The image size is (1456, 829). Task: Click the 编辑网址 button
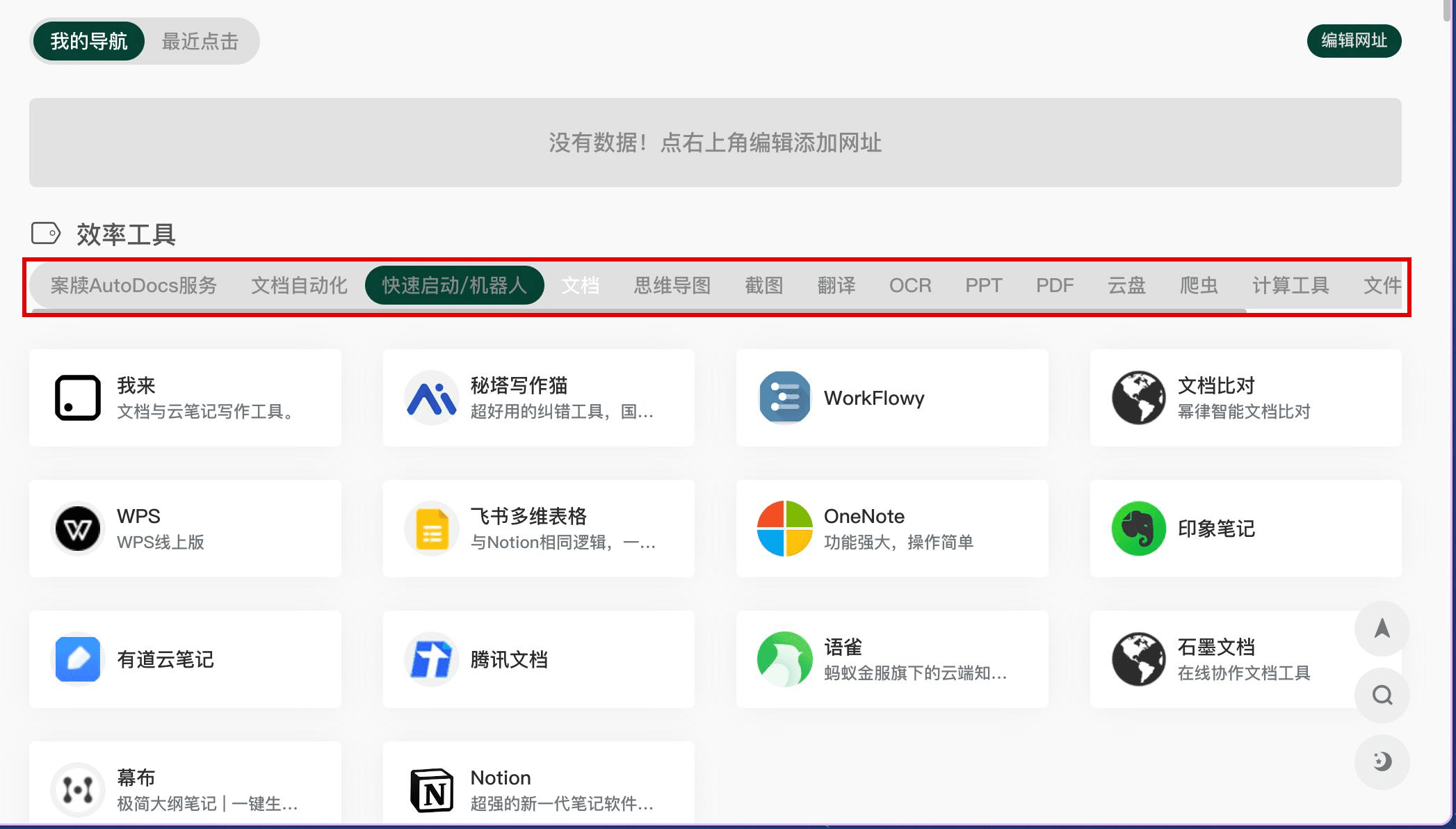pos(1354,40)
